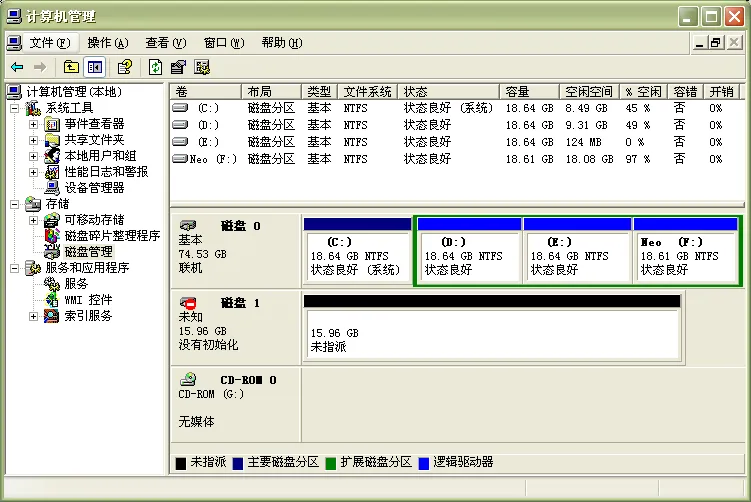751x502 pixels.
Task: Click the black 未指派 legend swatch
Action: tap(181, 463)
